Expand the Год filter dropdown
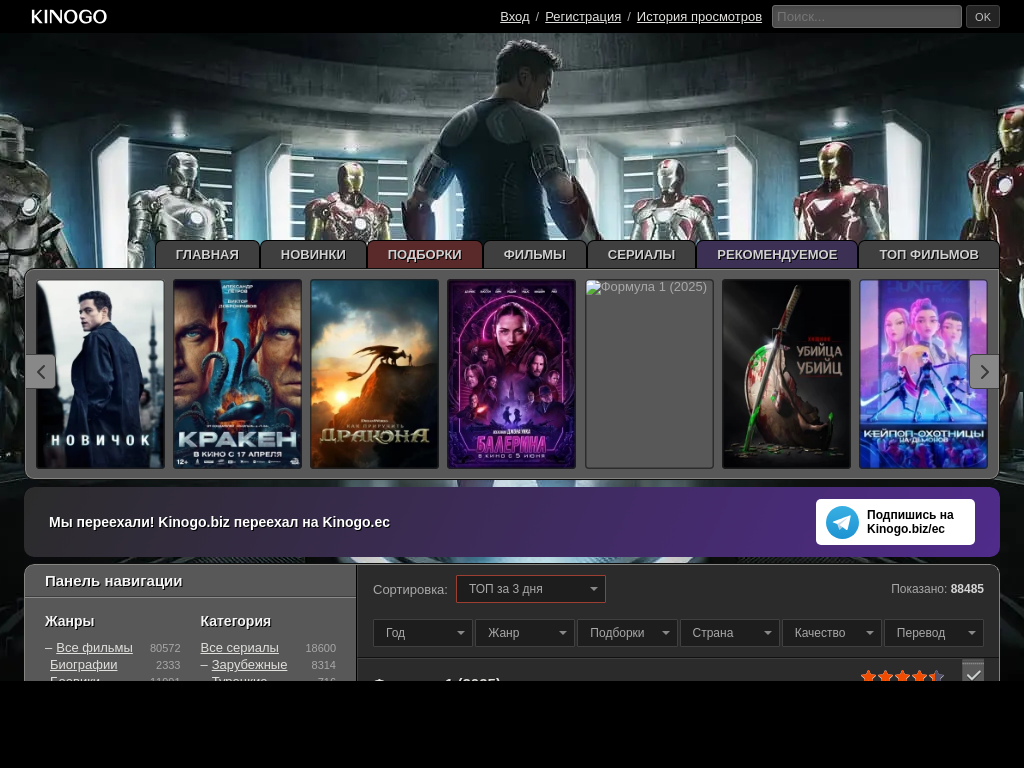The height and width of the screenshot is (768, 1024). click(423, 633)
